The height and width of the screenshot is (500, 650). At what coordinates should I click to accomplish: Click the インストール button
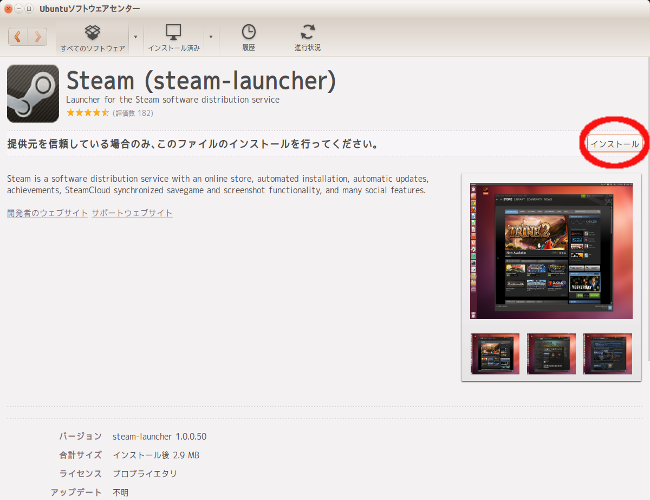pos(614,144)
